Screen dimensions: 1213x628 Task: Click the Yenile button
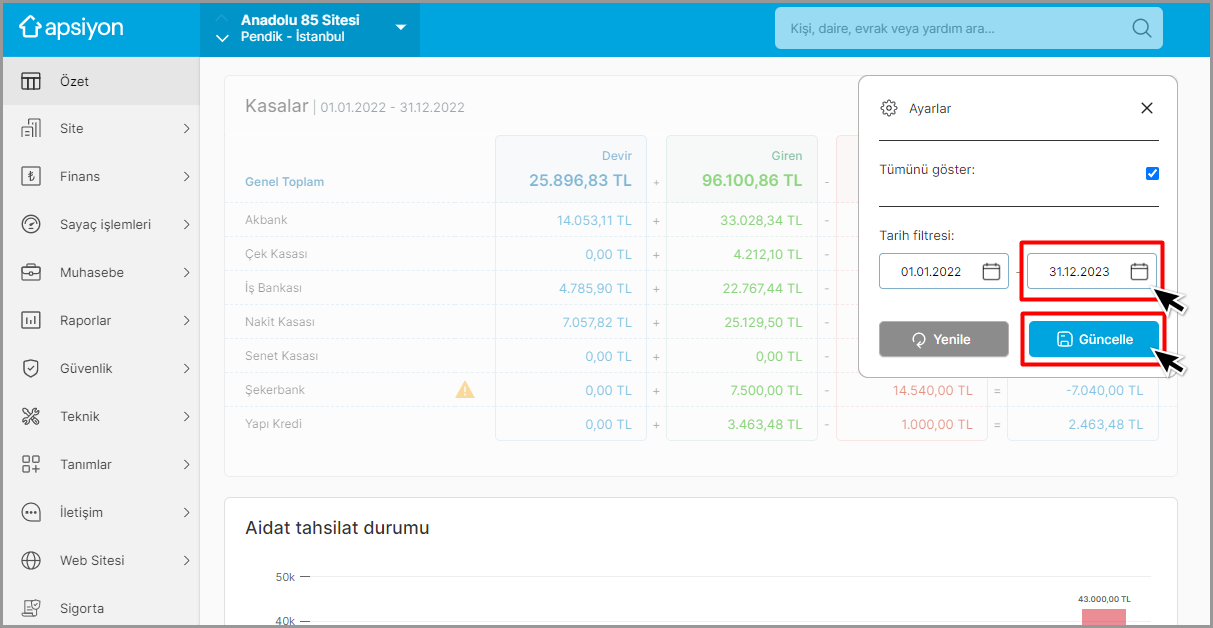pos(944,339)
